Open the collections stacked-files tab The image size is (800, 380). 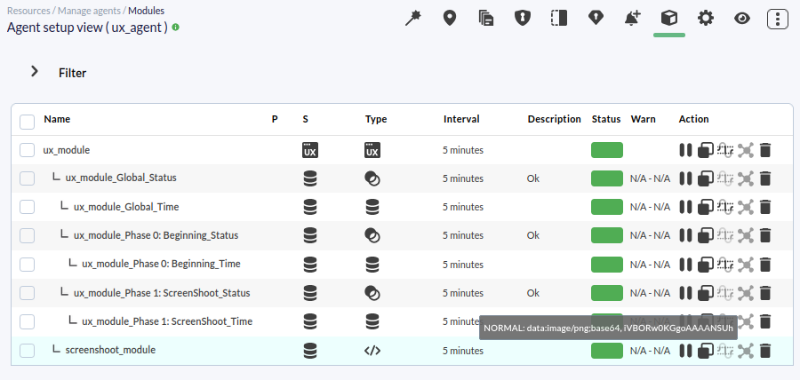click(x=486, y=19)
